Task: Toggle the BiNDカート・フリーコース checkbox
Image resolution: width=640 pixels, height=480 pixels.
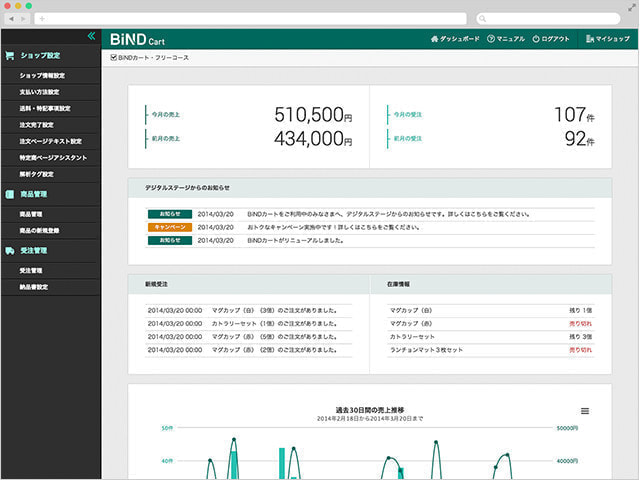Action: click(x=113, y=58)
